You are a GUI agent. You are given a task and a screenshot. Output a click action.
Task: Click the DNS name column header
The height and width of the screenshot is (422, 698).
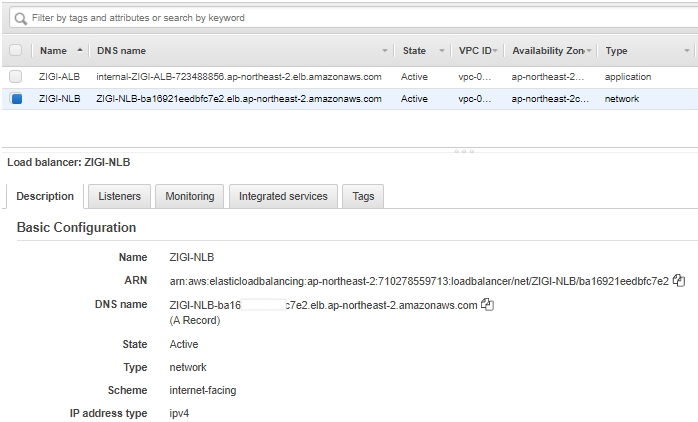click(121, 51)
